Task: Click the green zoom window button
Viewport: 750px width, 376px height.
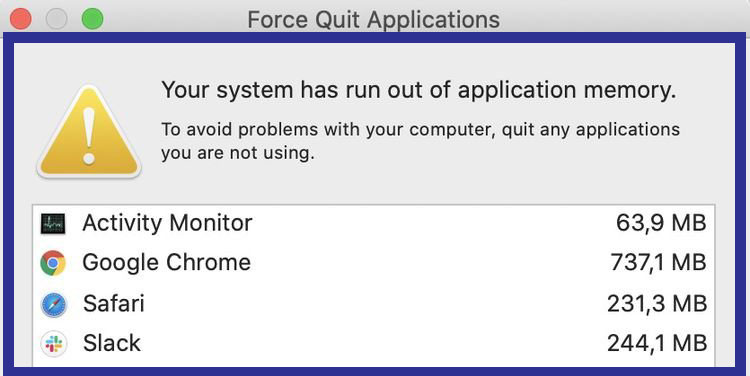Action: (x=92, y=20)
